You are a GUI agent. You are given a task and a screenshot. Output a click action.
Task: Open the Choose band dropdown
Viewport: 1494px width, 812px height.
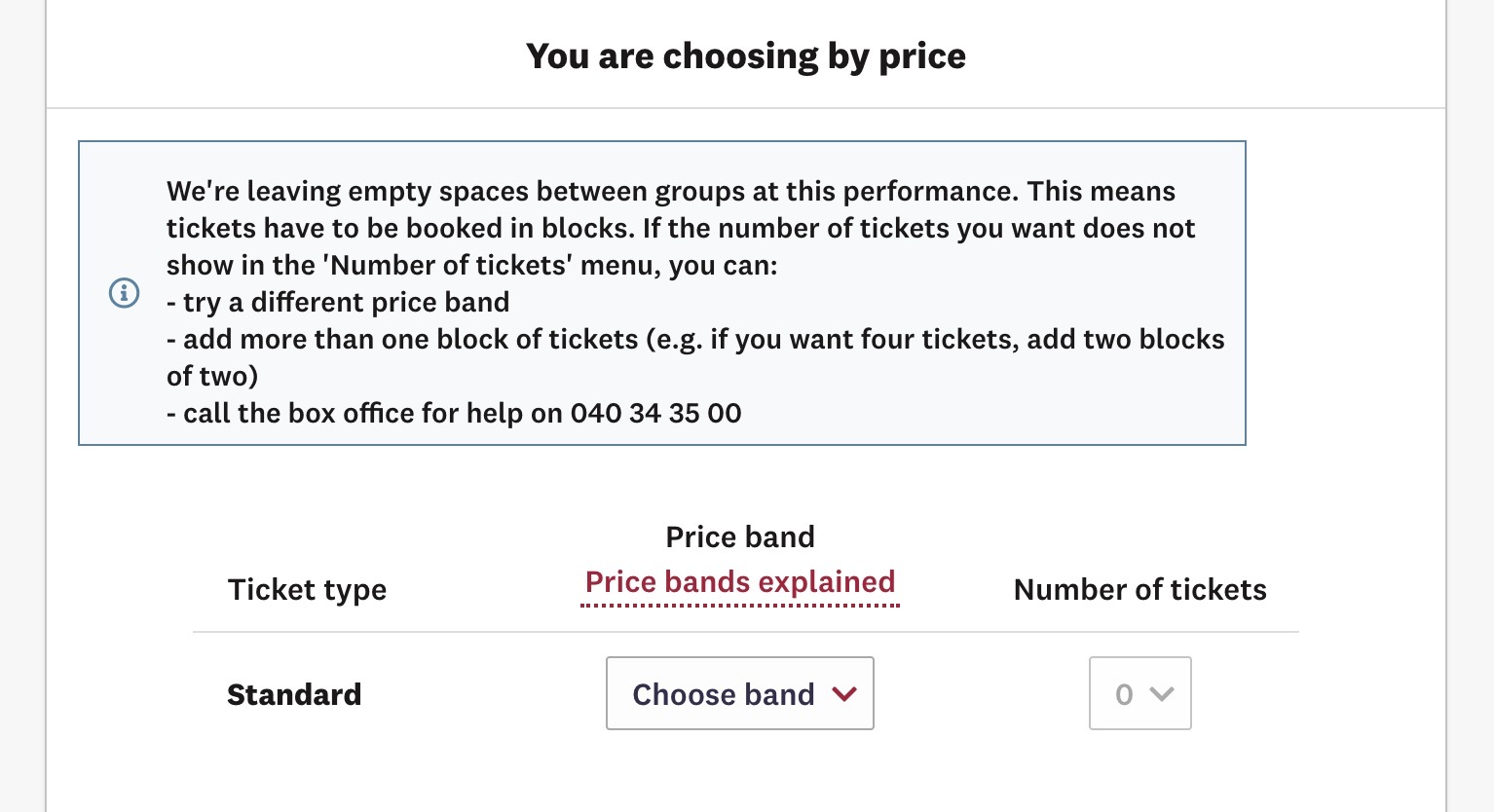tap(740, 693)
